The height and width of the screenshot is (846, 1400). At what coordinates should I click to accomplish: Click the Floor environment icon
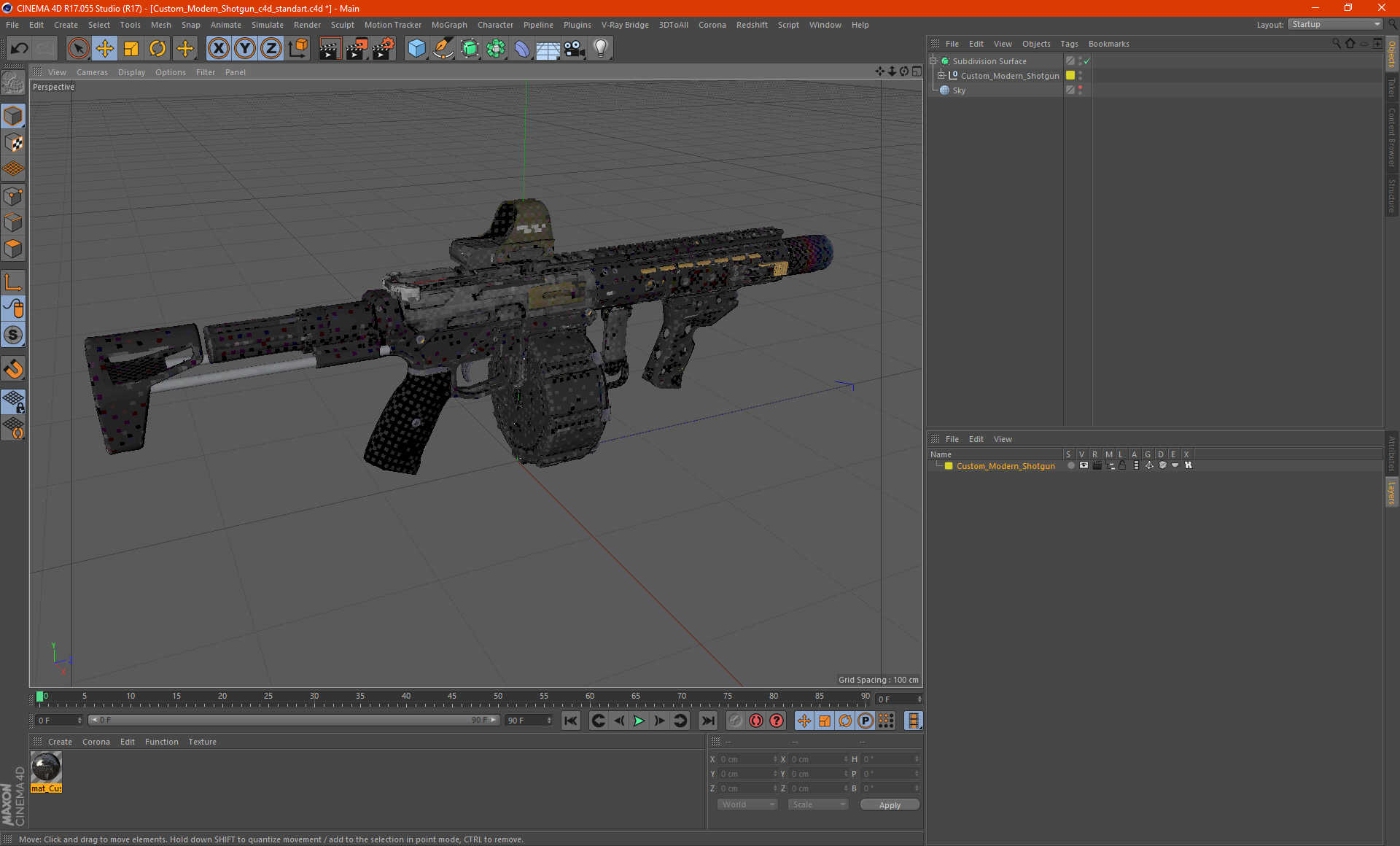548,49
